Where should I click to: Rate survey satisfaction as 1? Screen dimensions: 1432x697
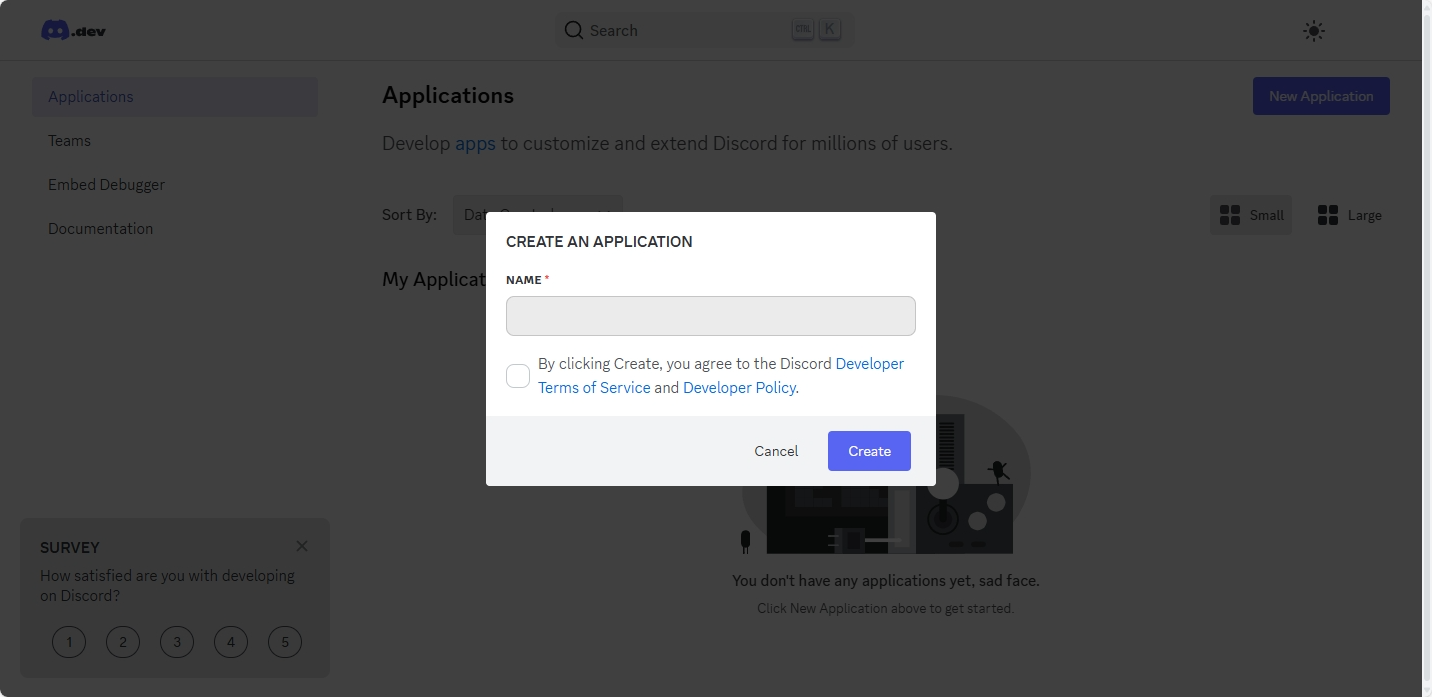coord(69,642)
